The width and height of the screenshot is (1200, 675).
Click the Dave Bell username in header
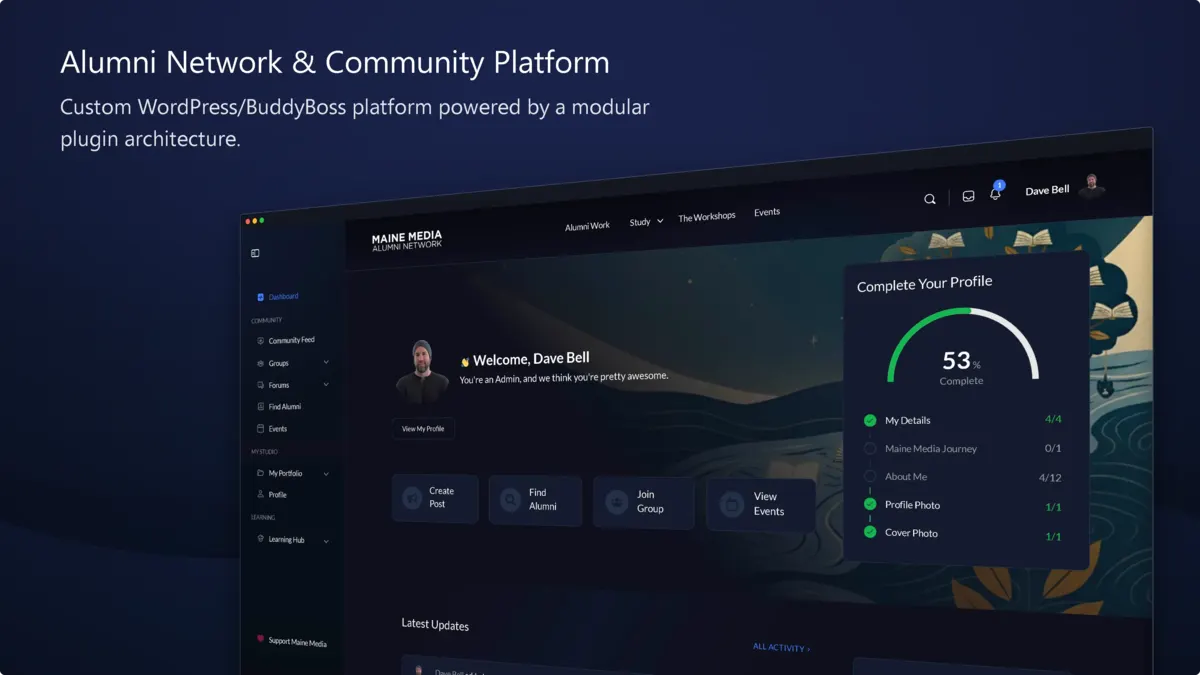[1047, 190]
